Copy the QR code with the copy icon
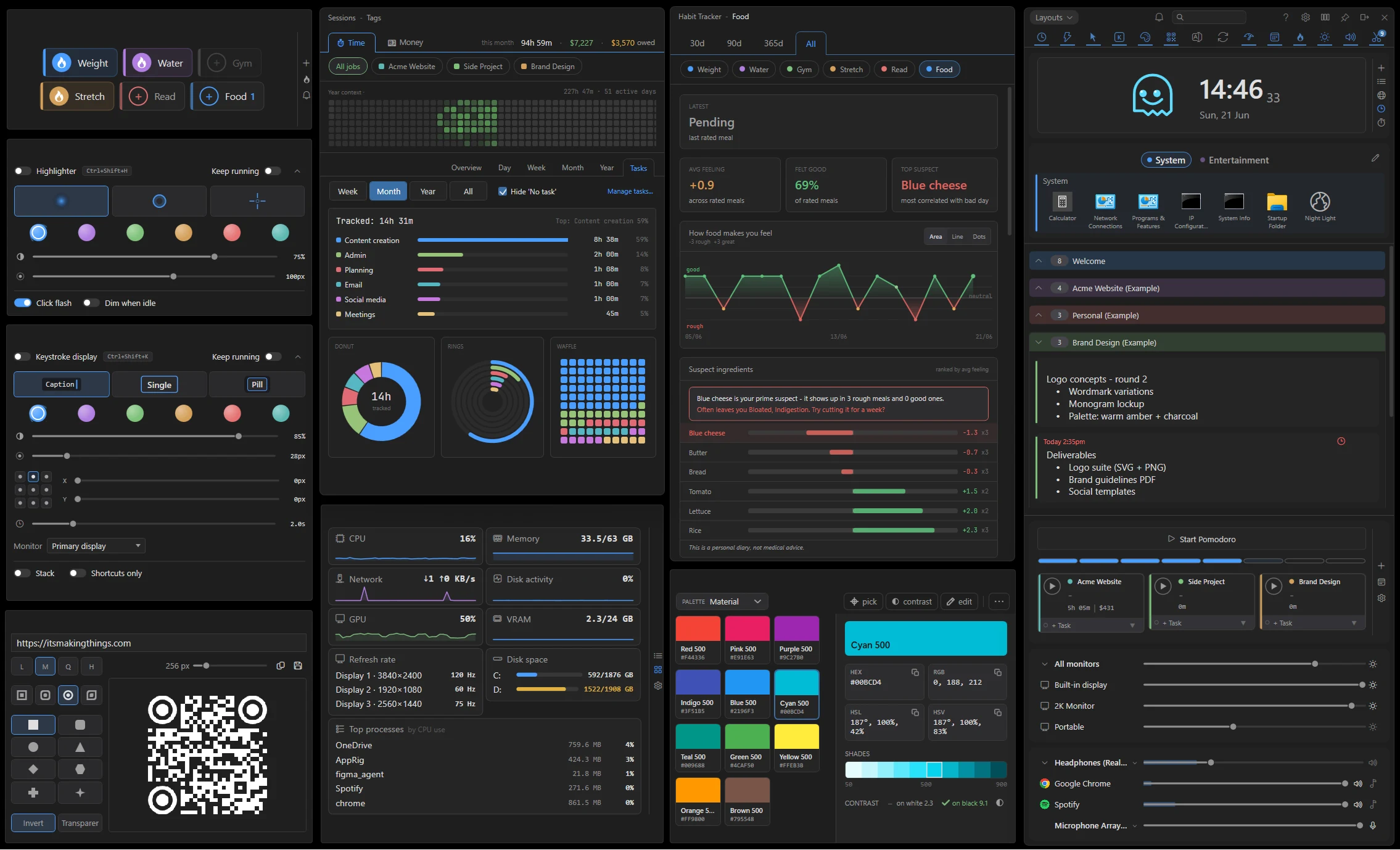The height and width of the screenshot is (850, 1400). click(x=281, y=666)
